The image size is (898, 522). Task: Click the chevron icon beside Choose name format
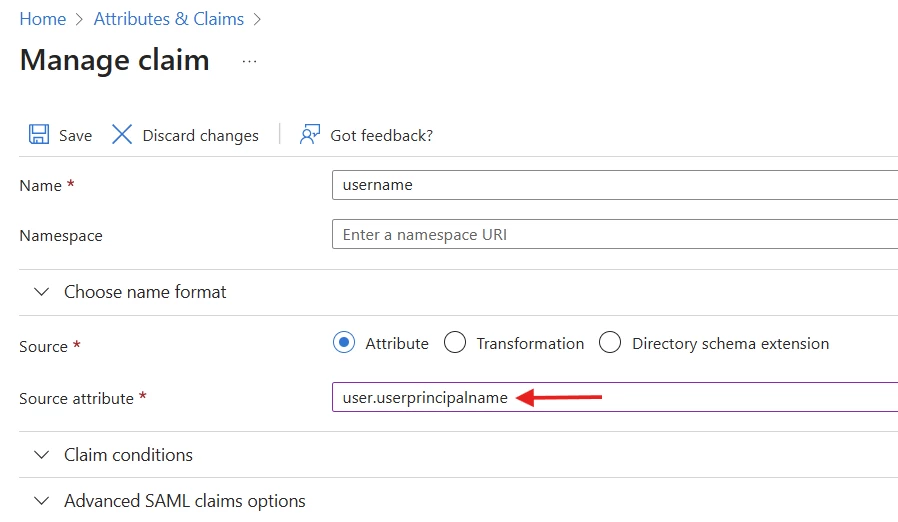point(41,292)
